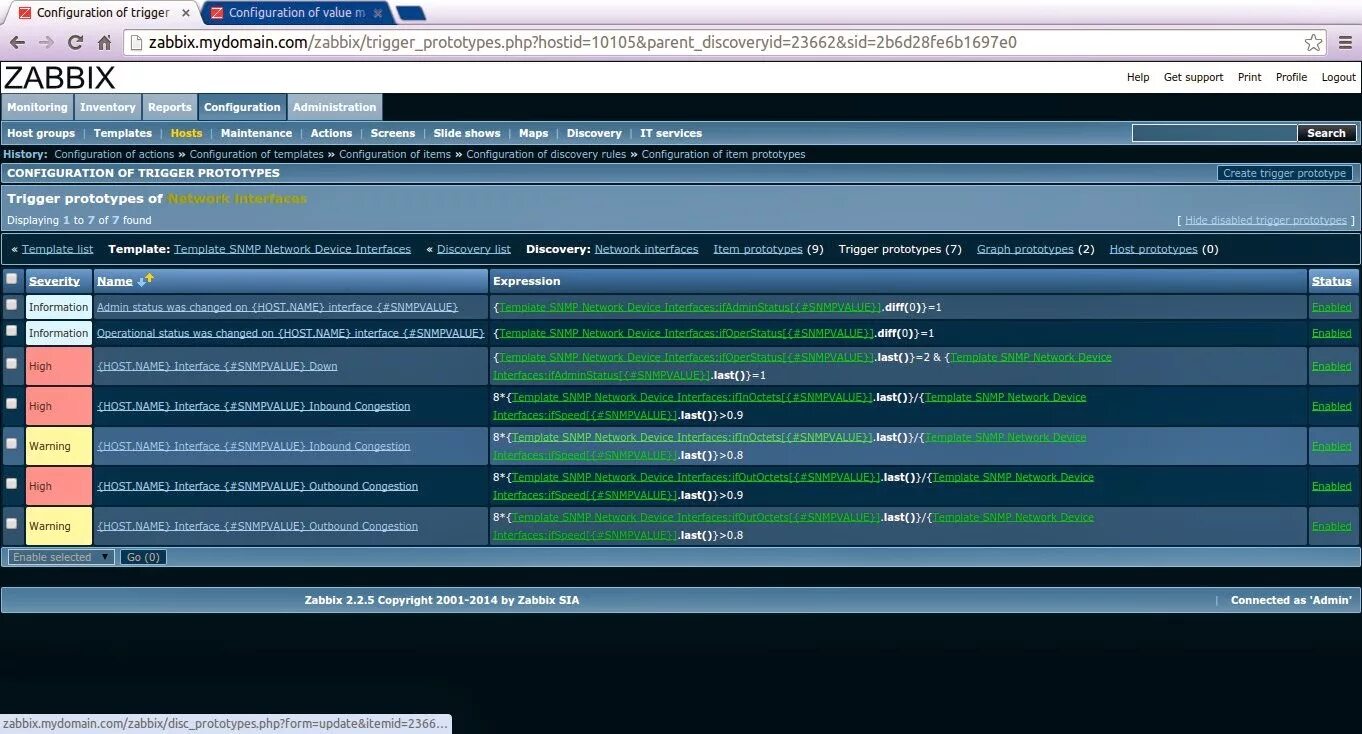Open Configuration of templates history link
Image resolution: width=1362 pixels, height=734 pixels.
256,154
